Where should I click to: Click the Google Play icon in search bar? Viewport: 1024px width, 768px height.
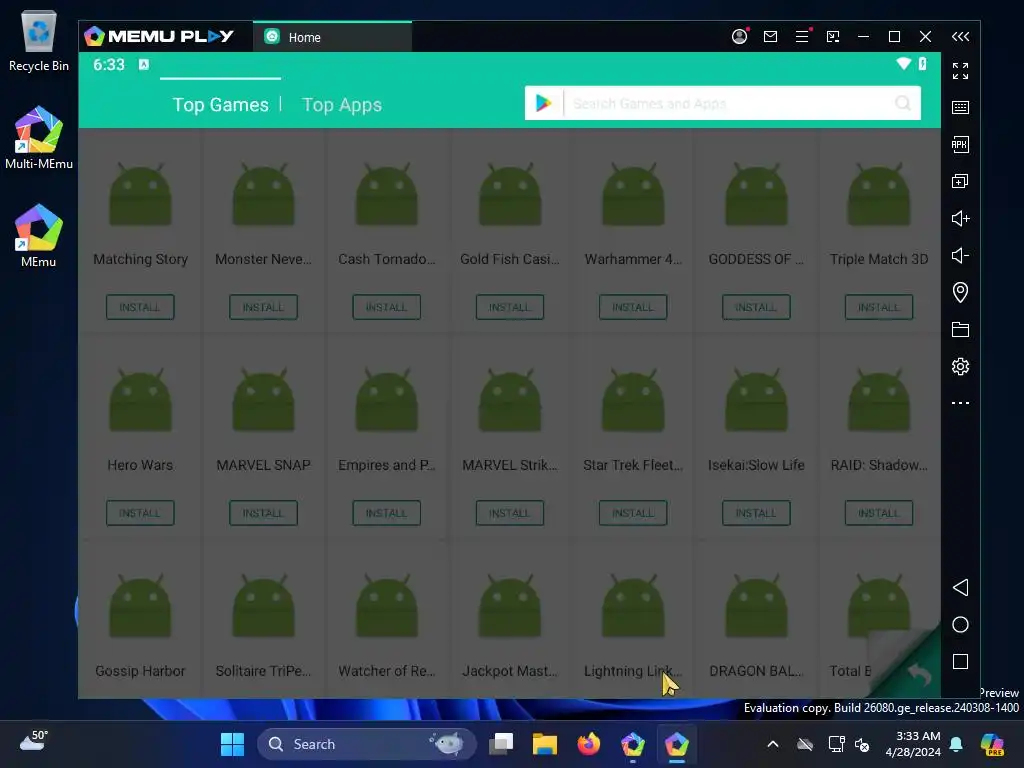tap(543, 103)
